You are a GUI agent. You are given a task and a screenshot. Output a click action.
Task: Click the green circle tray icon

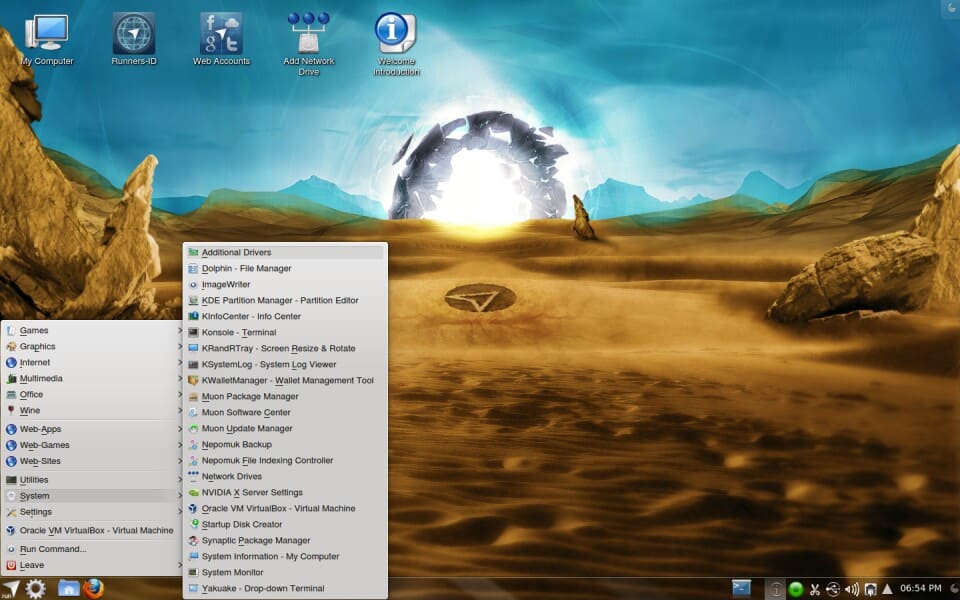click(x=795, y=590)
